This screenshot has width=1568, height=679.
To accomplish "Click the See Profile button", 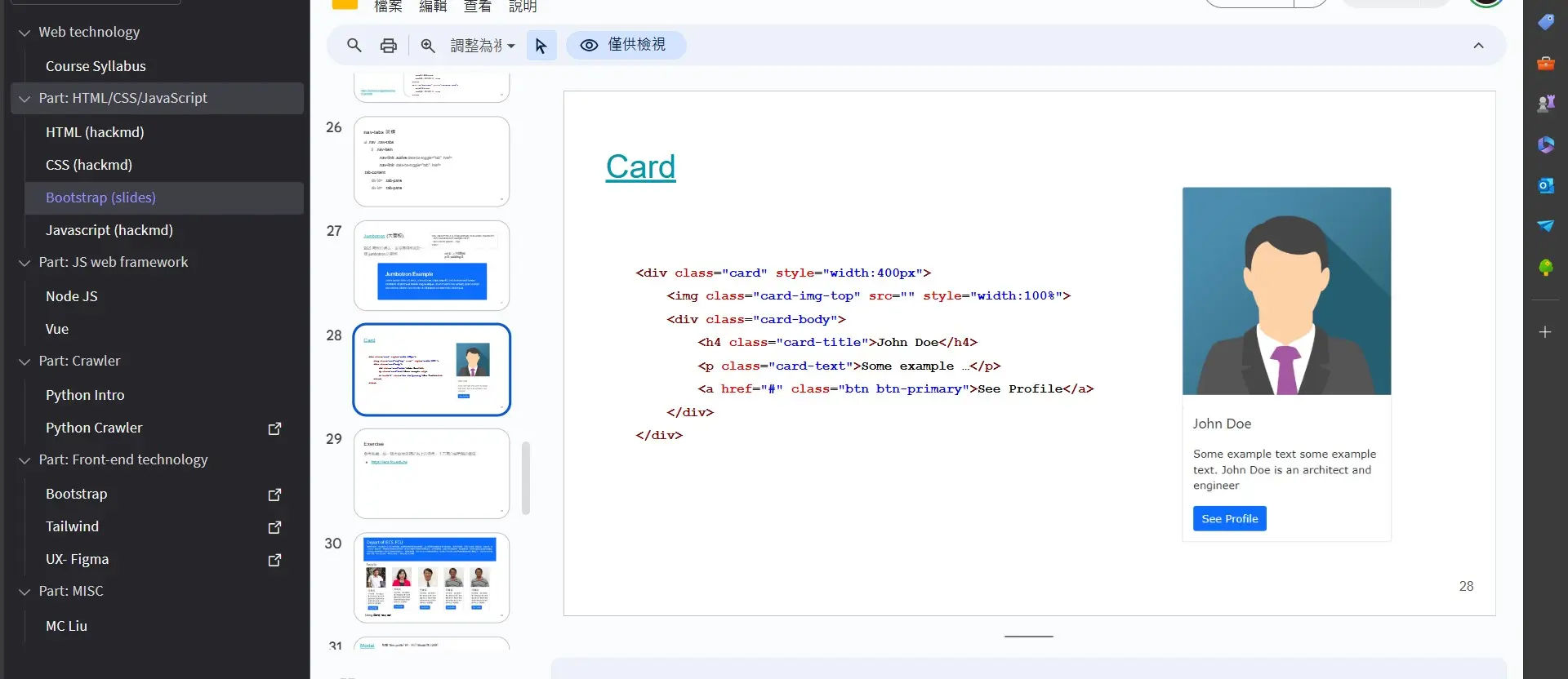I will pos(1229,519).
